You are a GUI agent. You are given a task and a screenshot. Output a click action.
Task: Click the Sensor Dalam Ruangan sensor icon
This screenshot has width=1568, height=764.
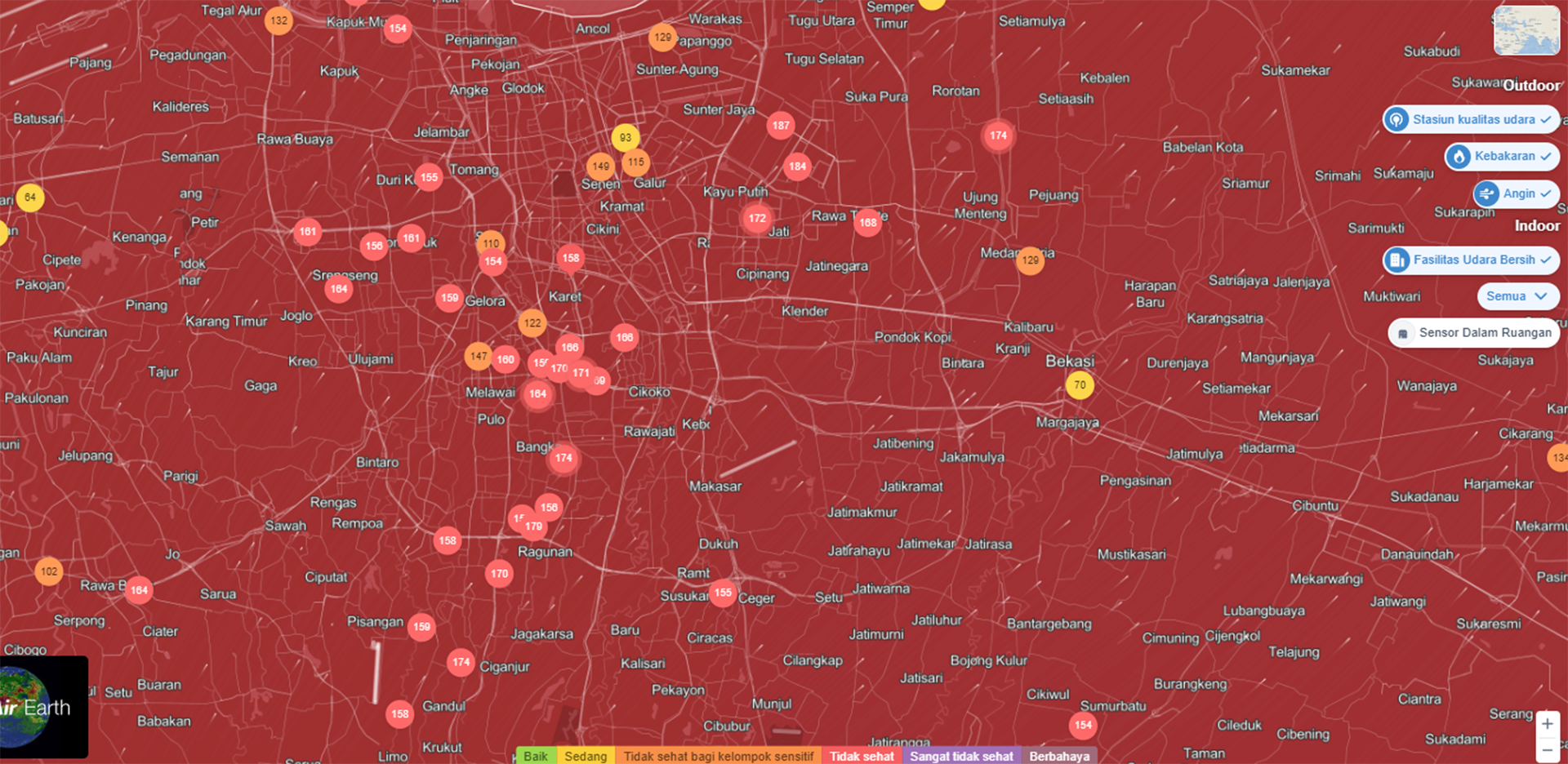1402,333
